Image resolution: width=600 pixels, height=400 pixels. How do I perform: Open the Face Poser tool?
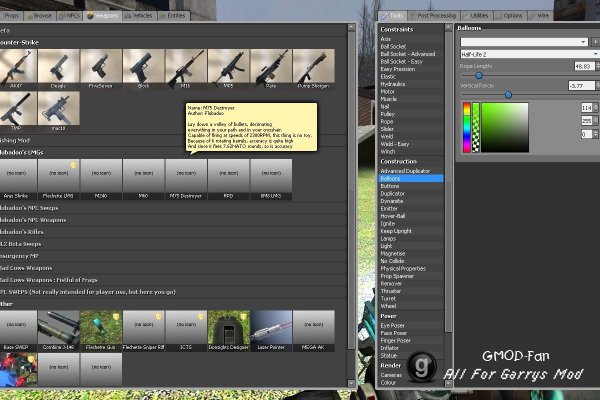(x=411, y=333)
